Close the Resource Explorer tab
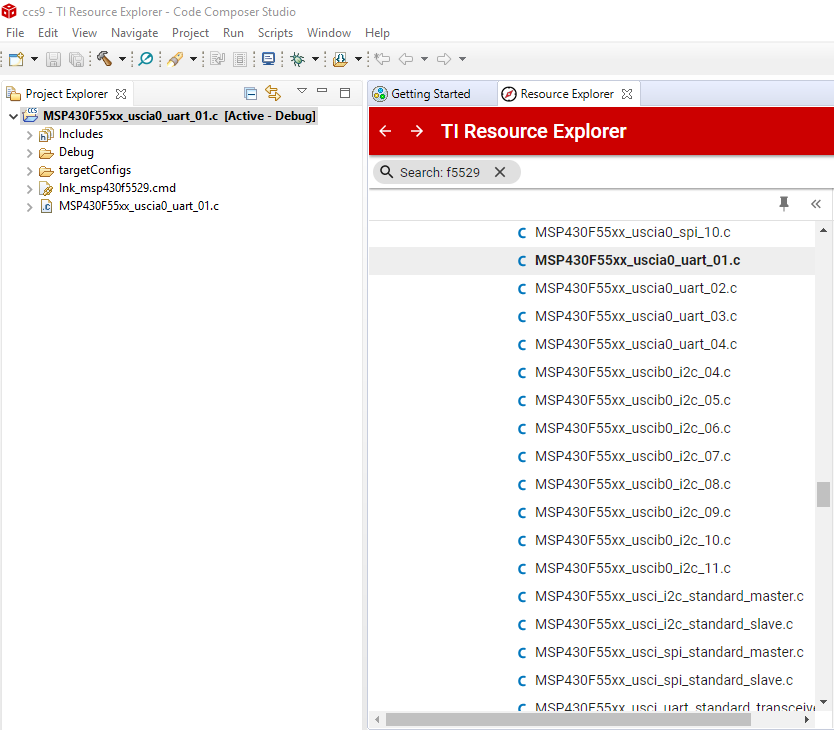The width and height of the screenshot is (834, 730). point(627,94)
